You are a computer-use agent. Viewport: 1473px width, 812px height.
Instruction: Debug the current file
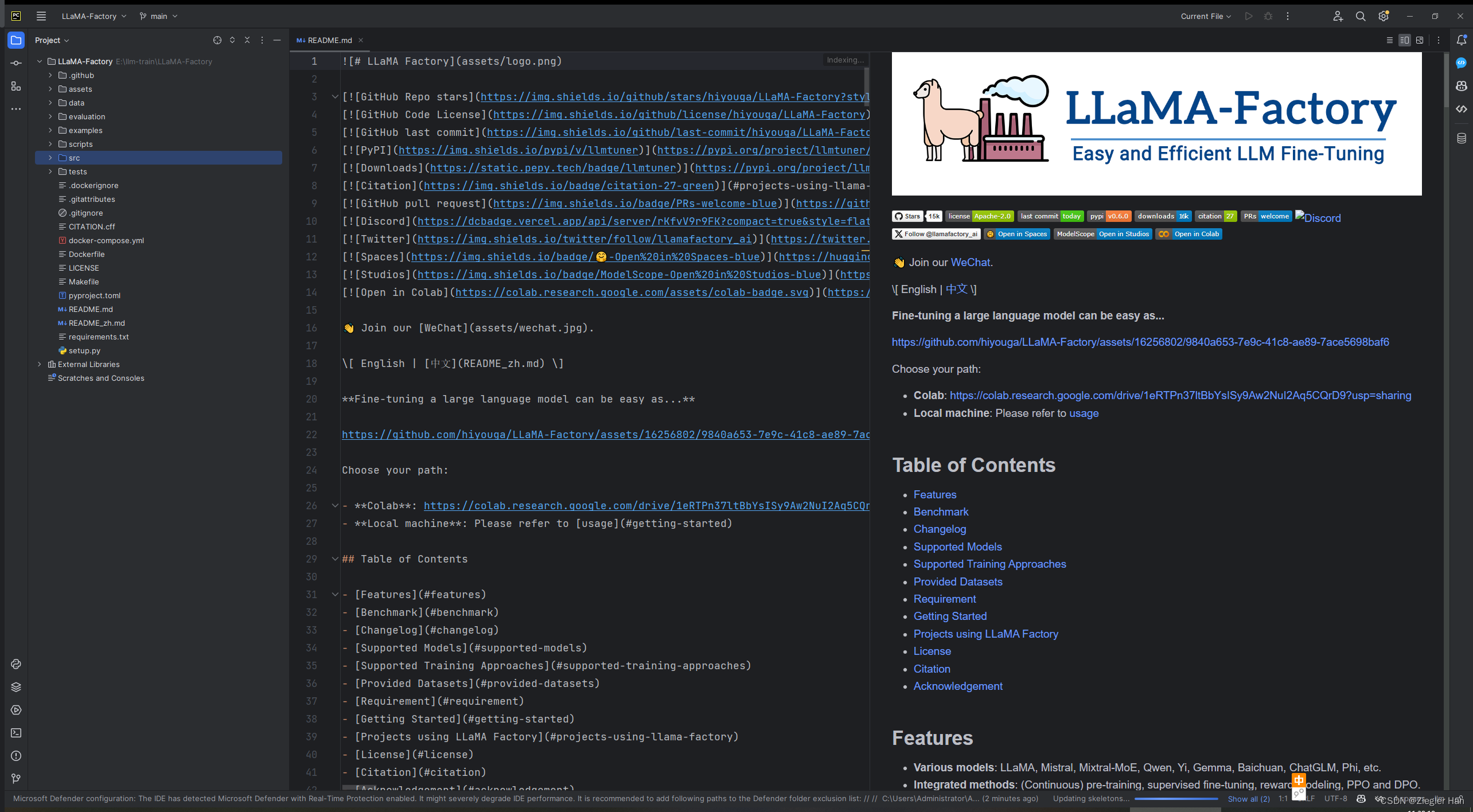pos(1268,16)
